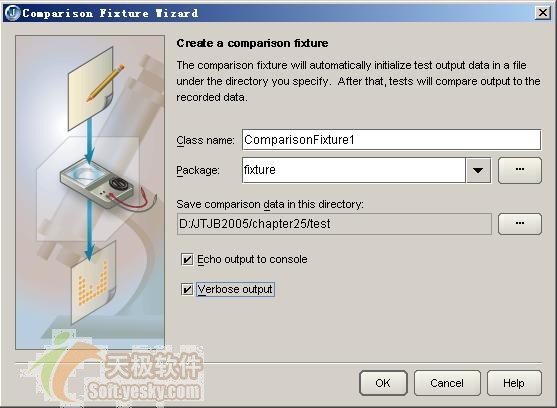Focus the Class name text field
This screenshot has width=557, height=408.
tap(391, 140)
